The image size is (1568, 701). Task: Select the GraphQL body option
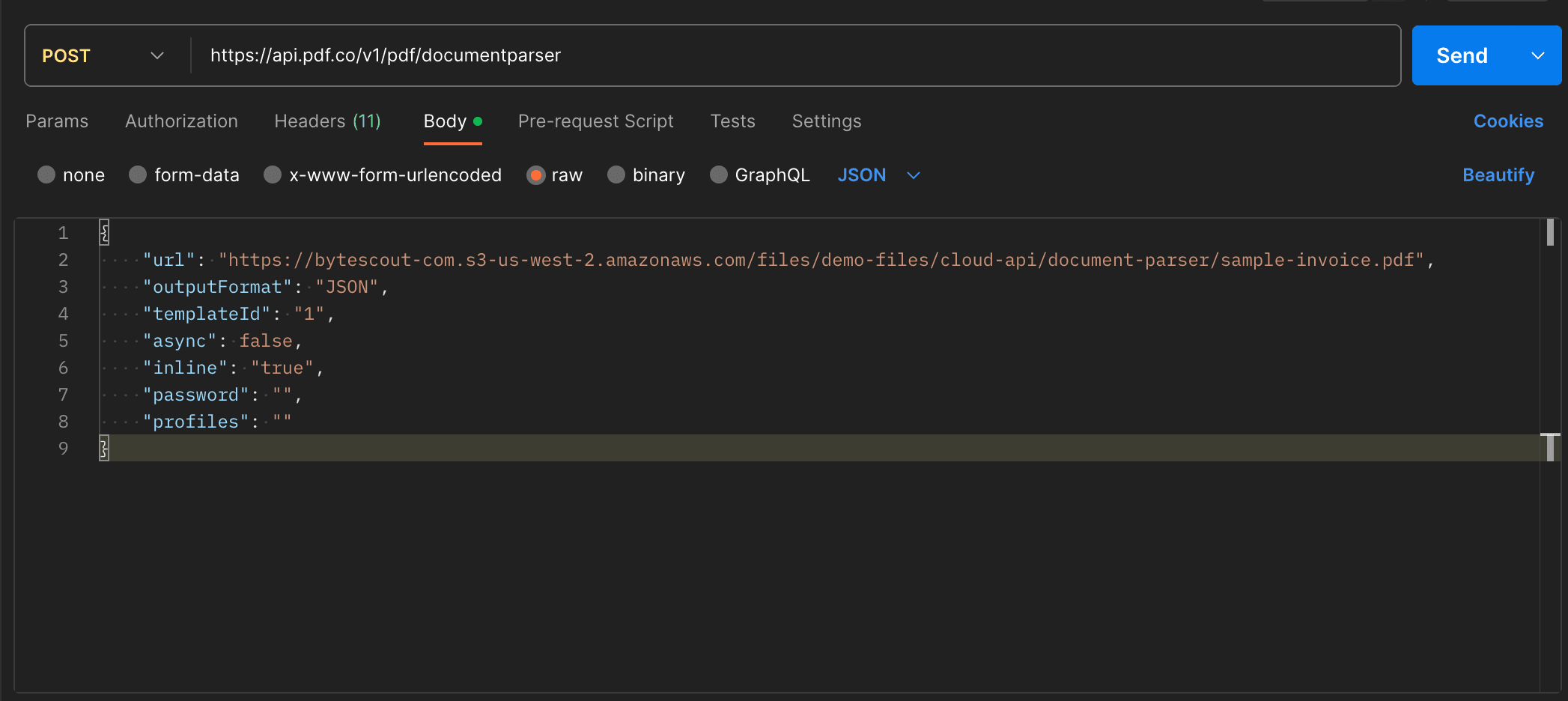coord(719,175)
